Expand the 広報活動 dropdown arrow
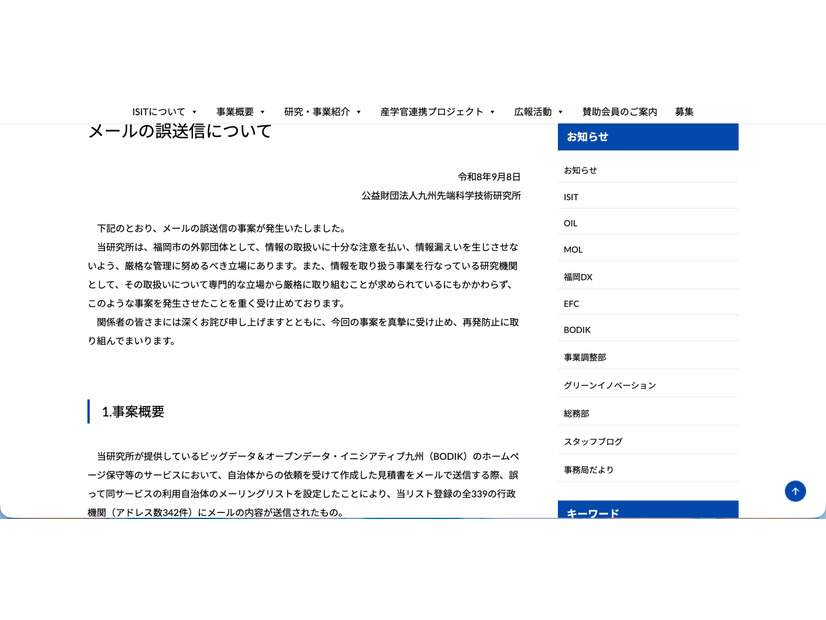 560,112
